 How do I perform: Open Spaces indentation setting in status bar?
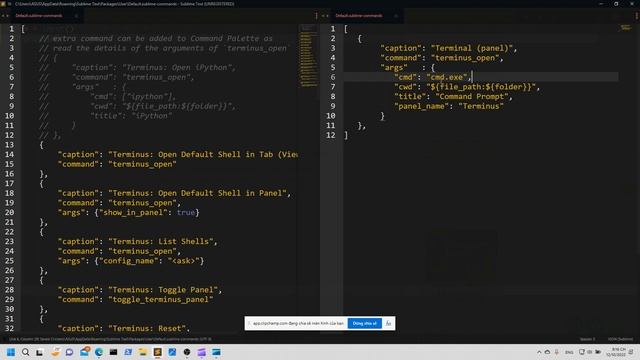point(587,339)
